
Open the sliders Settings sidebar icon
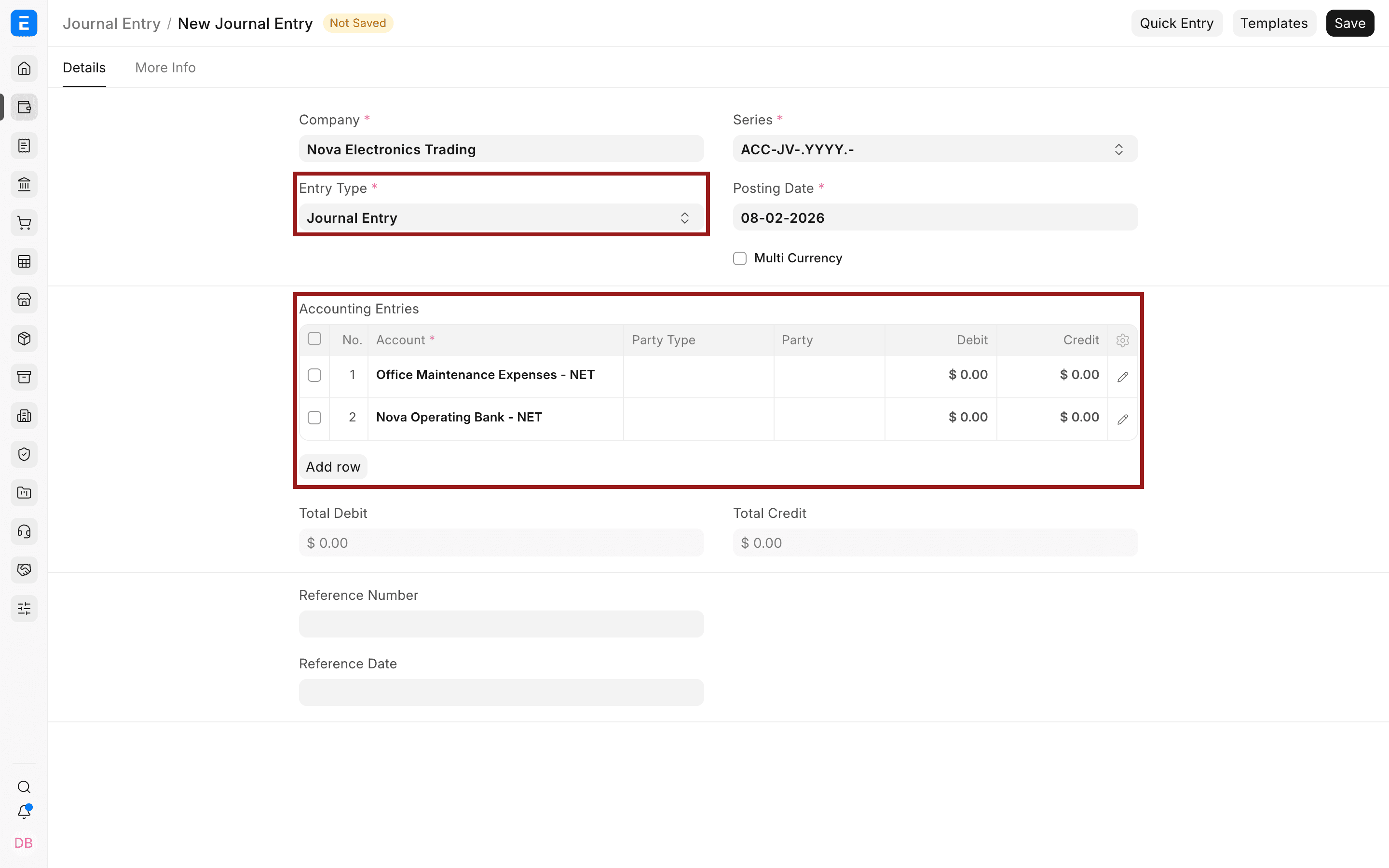click(x=24, y=609)
